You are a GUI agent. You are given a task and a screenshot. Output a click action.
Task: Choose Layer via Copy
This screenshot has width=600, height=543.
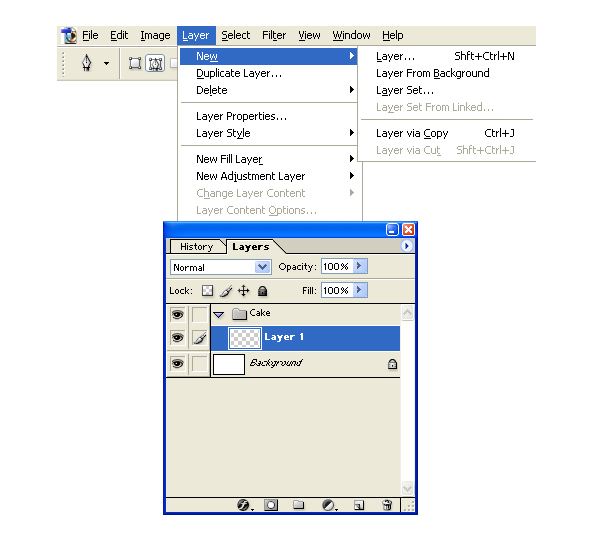pos(446,133)
